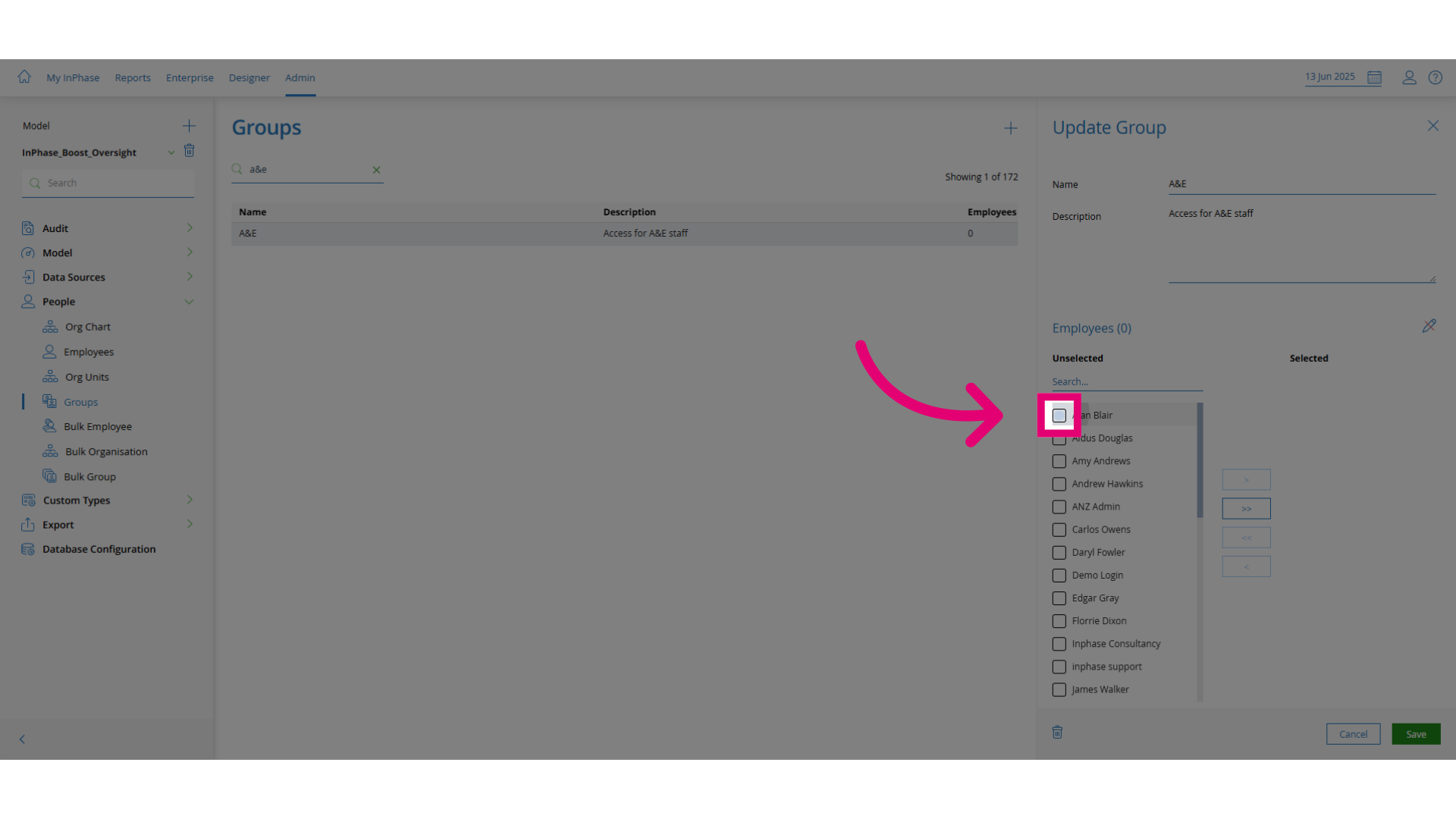The width and height of the screenshot is (1456, 819).
Task: Click the employee list scrollbar
Action: (x=1200, y=460)
